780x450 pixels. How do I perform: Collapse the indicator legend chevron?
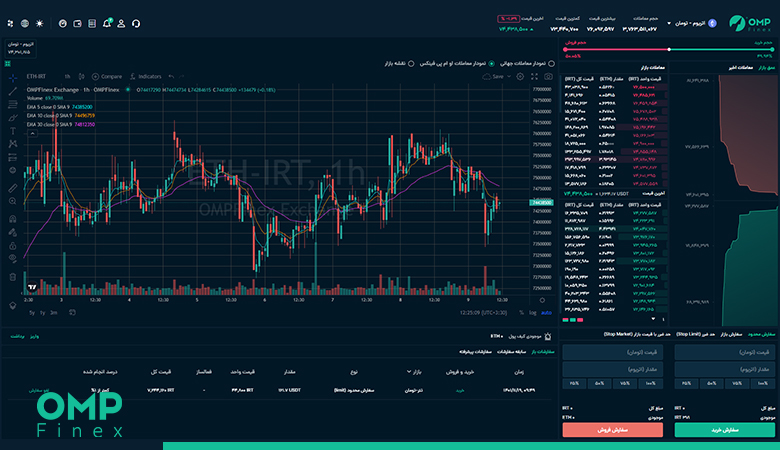pyautogui.click(x=32, y=133)
